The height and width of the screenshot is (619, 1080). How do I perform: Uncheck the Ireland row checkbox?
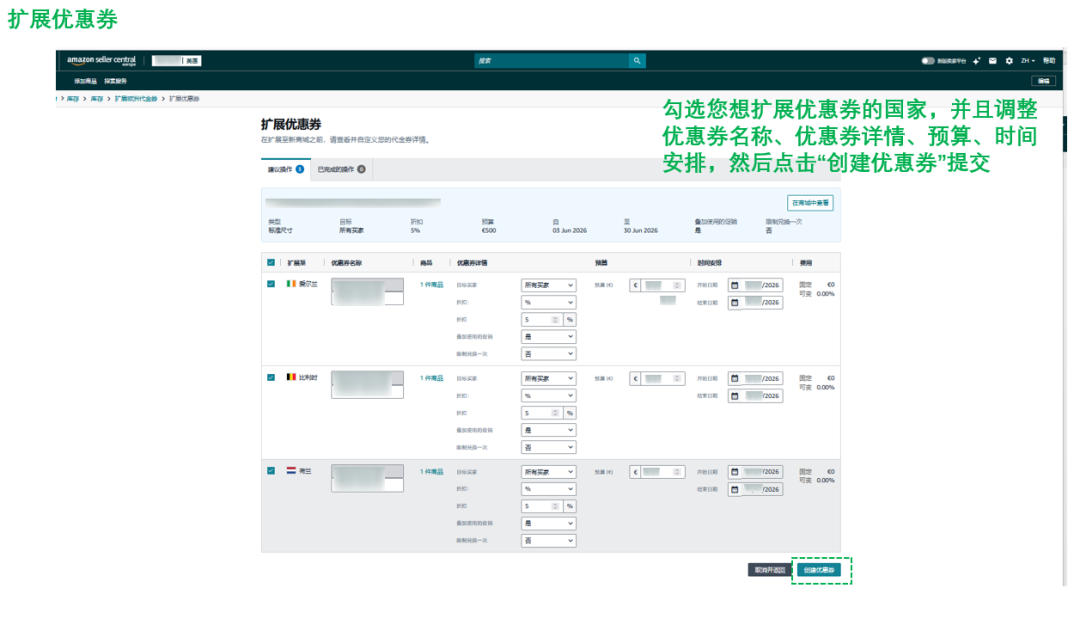[x=271, y=284]
